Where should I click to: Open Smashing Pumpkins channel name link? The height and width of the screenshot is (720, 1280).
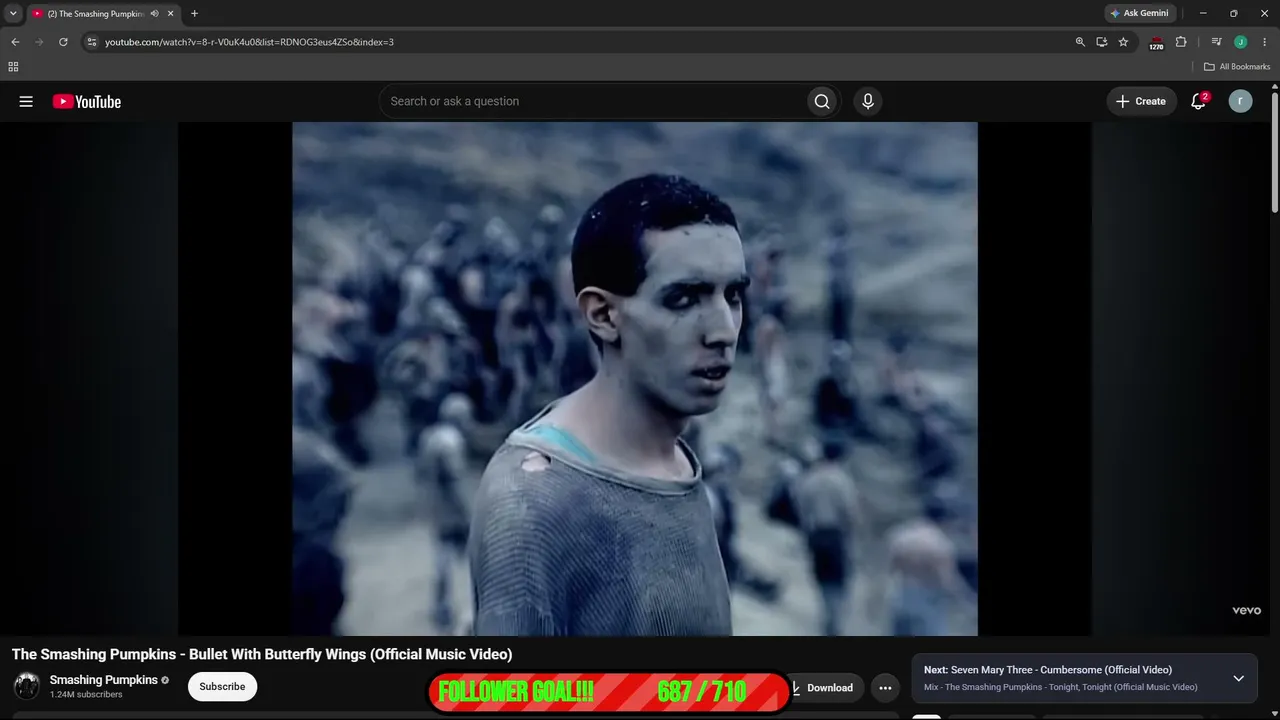point(104,680)
